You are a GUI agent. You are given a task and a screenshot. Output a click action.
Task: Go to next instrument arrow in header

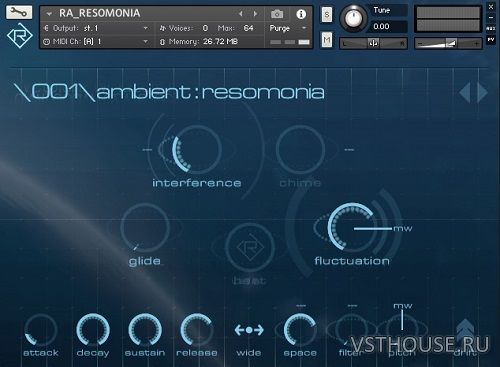tap(255, 14)
